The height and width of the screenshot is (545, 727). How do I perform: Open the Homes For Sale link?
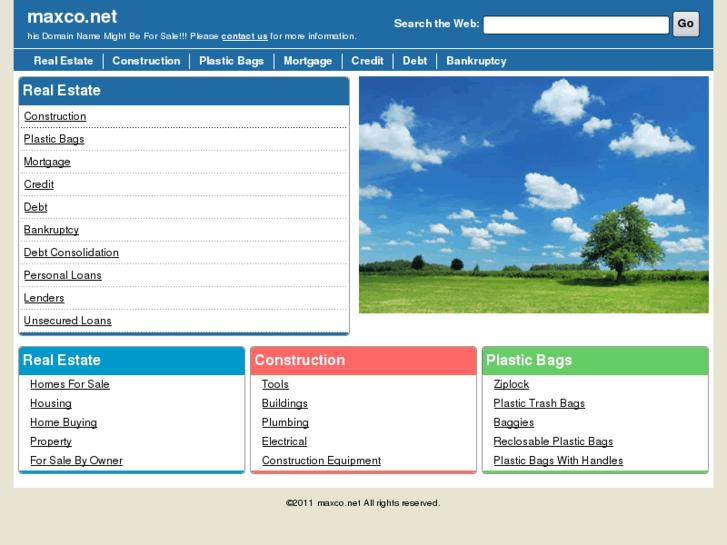tap(70, 385)
